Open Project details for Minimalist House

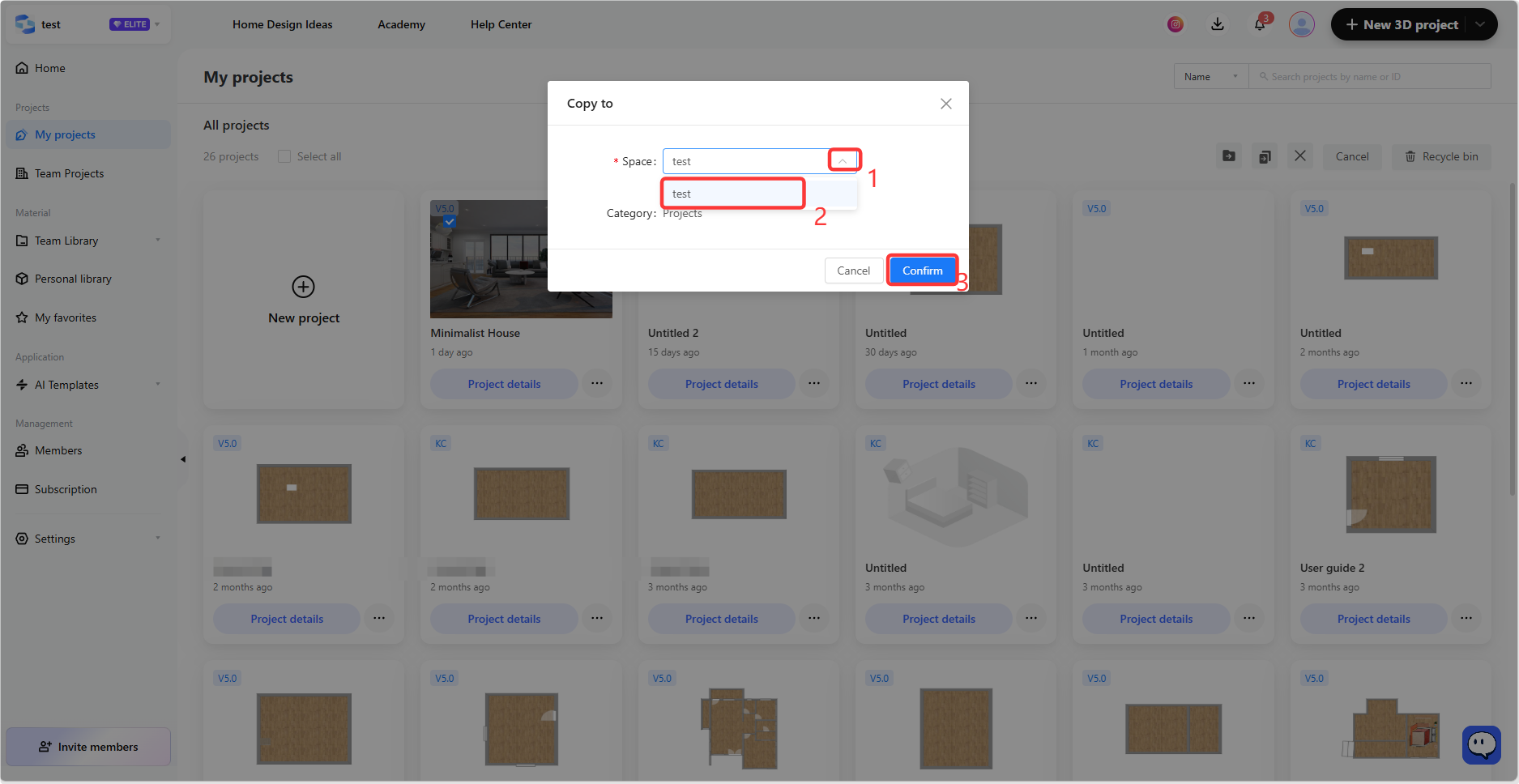pos(504,384)
